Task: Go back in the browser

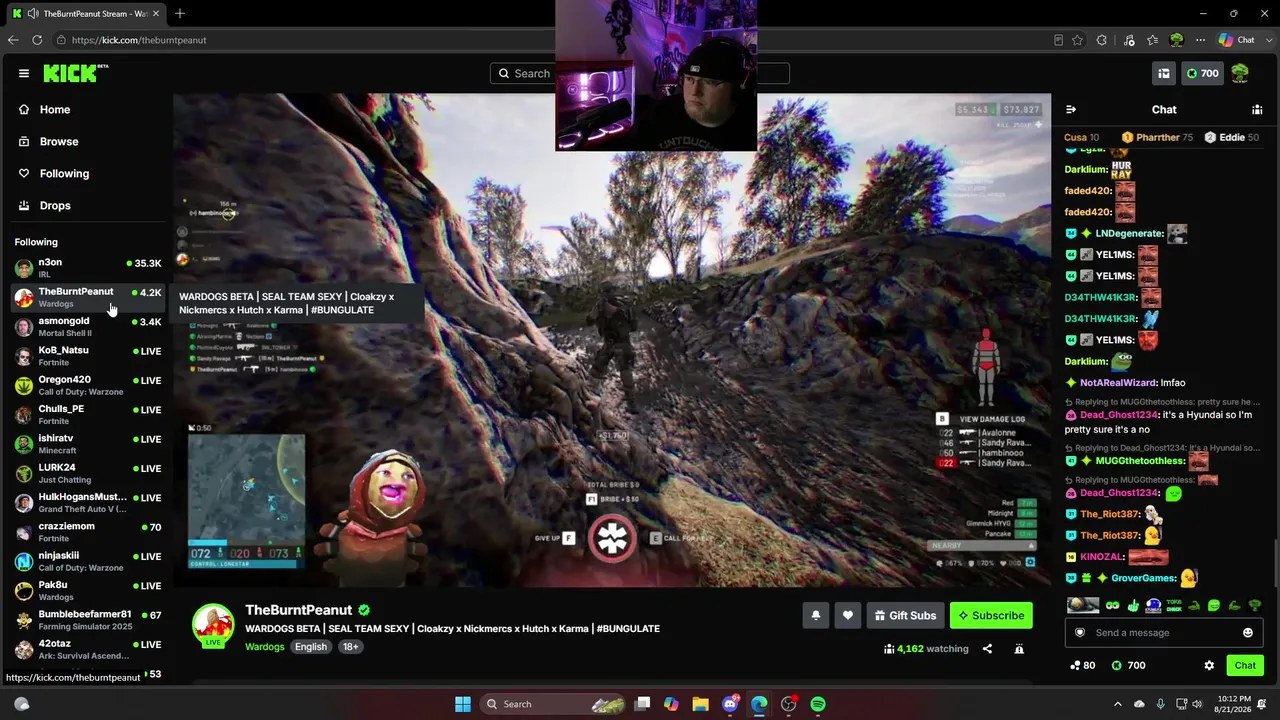Action: pyautogui.click(x=13, y=40)
